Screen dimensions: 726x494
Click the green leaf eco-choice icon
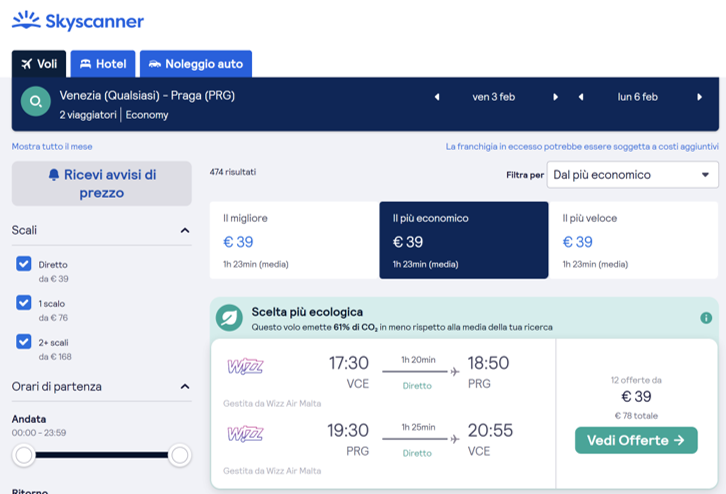pos(230,318)
